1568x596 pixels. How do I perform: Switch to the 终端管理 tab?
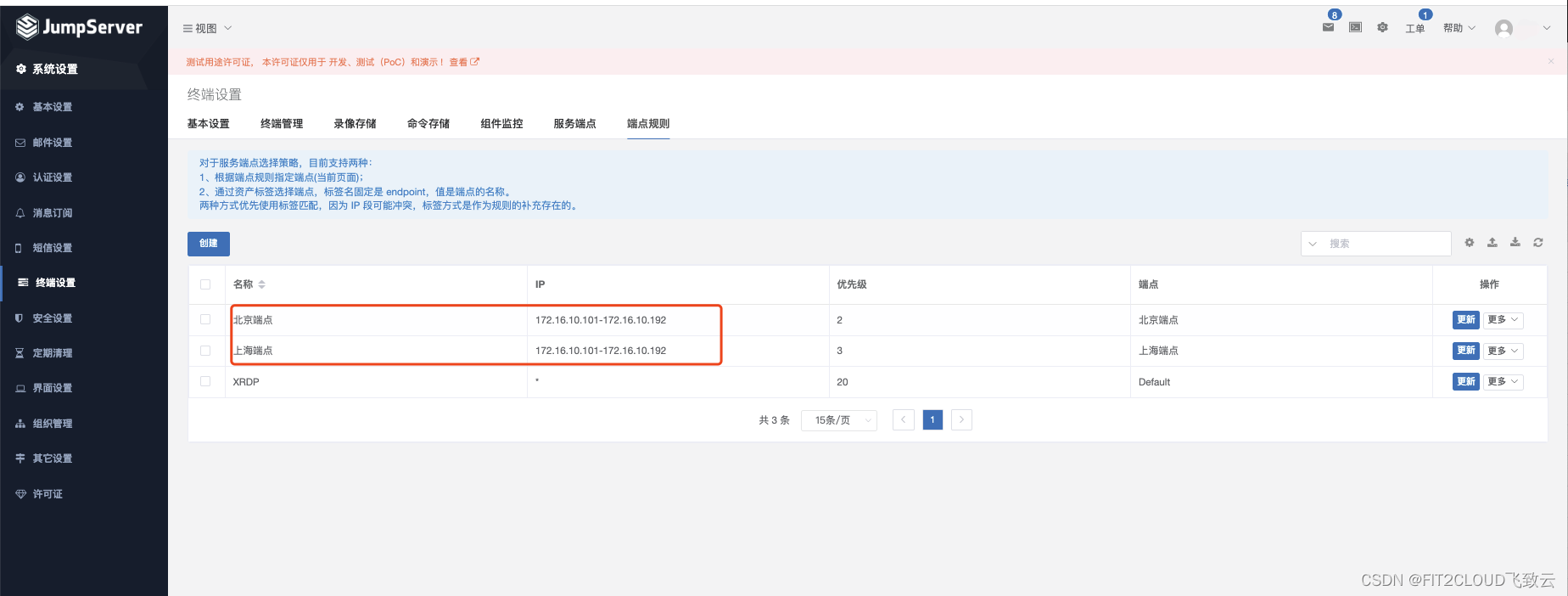(282, 124)
